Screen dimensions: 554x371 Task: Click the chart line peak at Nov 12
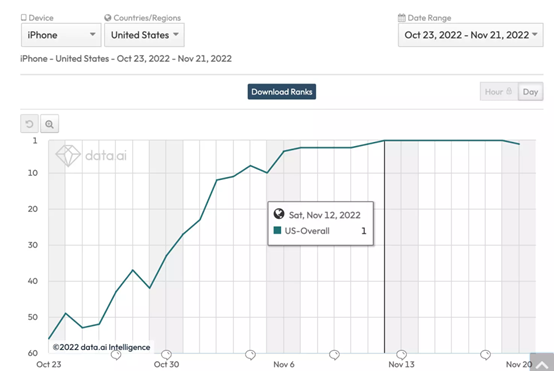384,141
